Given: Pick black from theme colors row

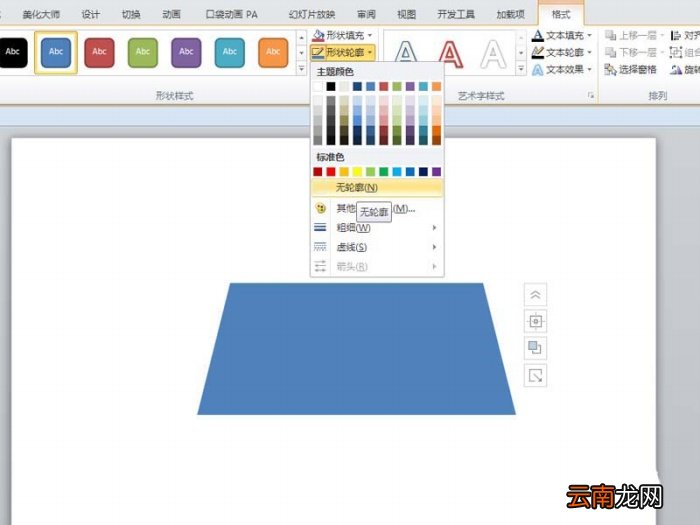Looking at the screenshot, I should point(331,86).
